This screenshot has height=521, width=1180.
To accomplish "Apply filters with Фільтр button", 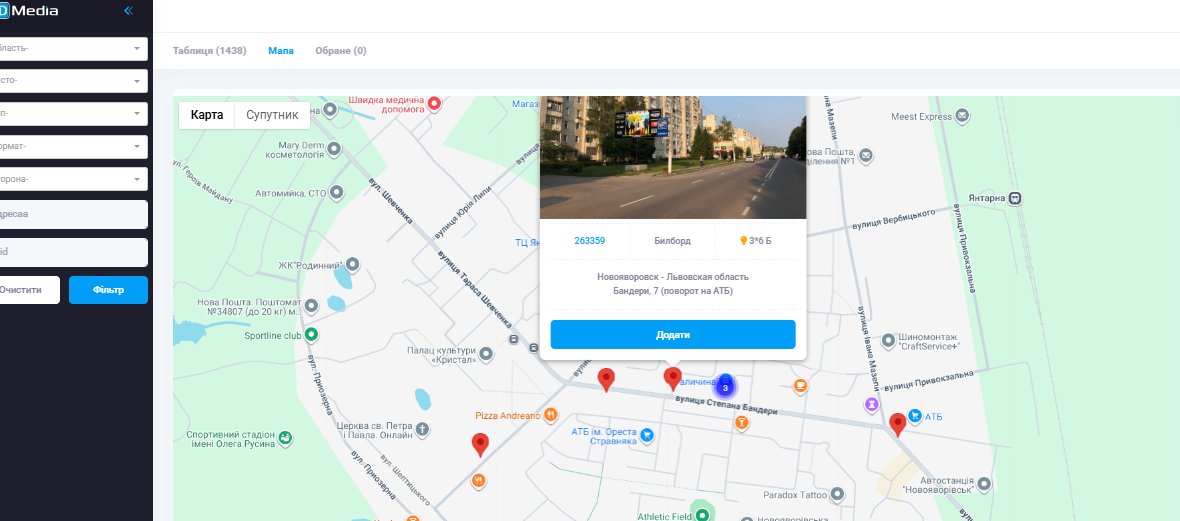I will 108,290.
